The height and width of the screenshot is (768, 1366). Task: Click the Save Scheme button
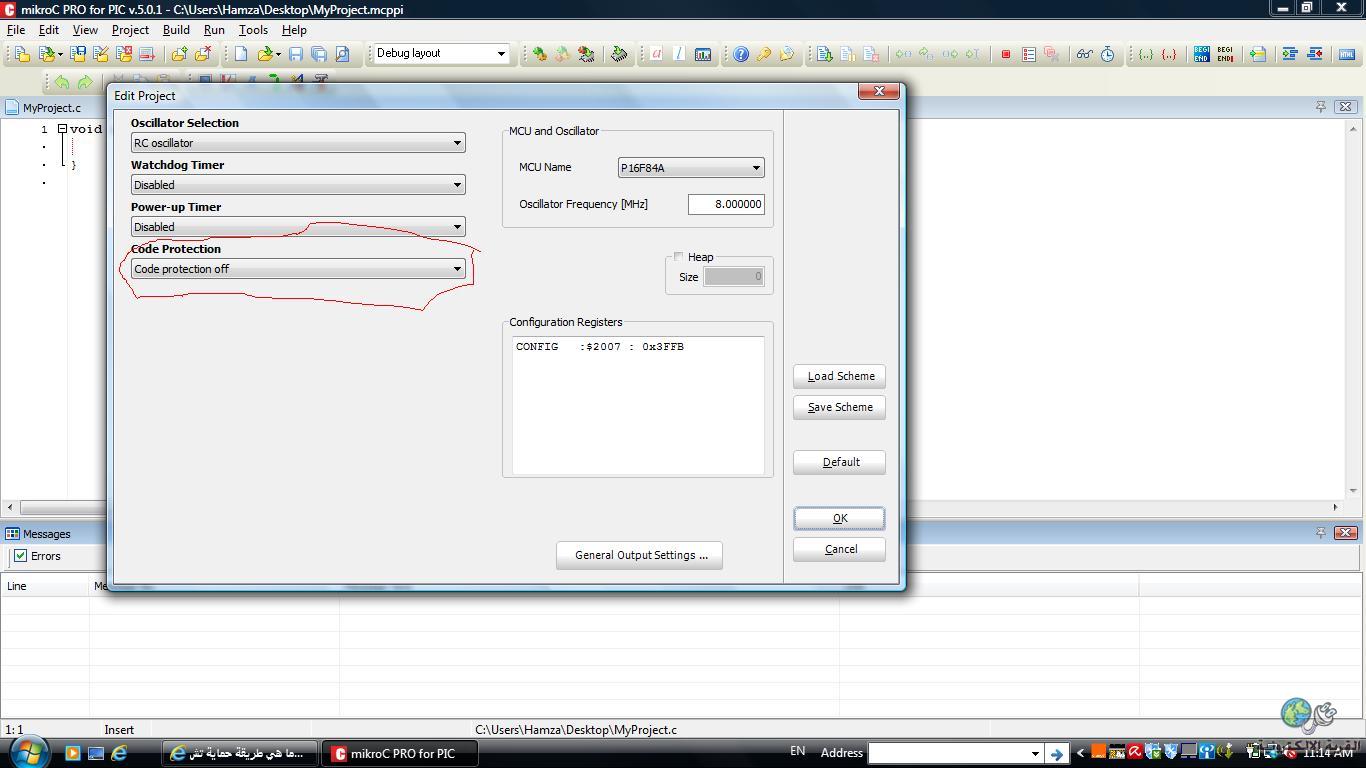839,407
